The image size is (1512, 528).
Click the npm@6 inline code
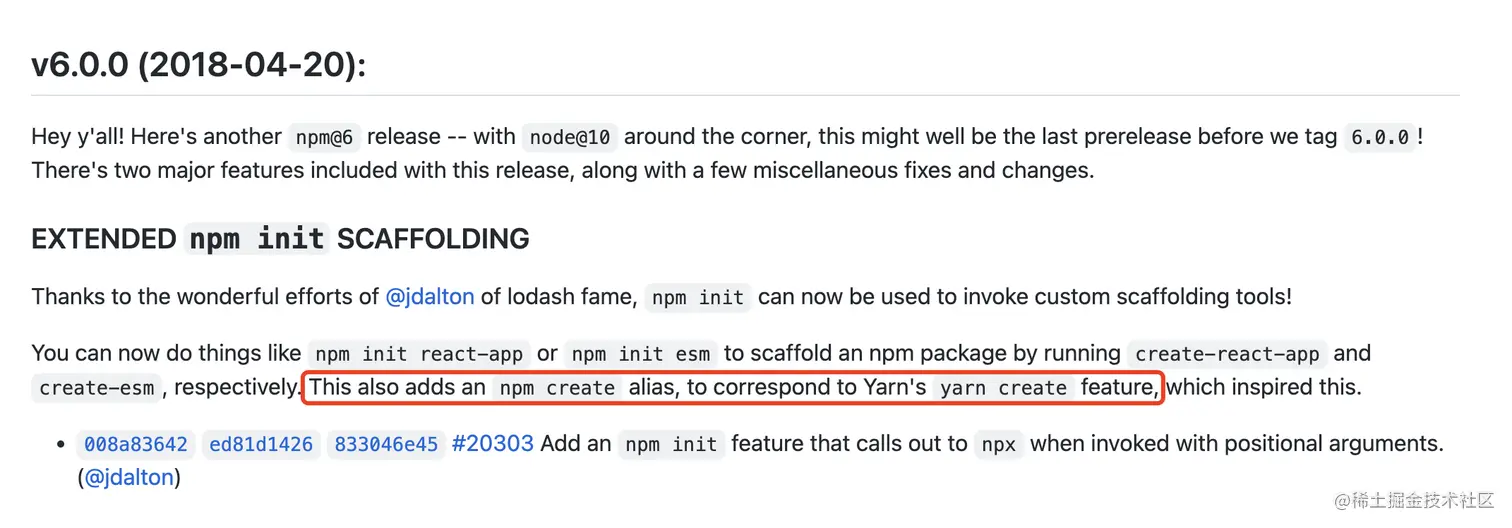(x=325, y=137)
